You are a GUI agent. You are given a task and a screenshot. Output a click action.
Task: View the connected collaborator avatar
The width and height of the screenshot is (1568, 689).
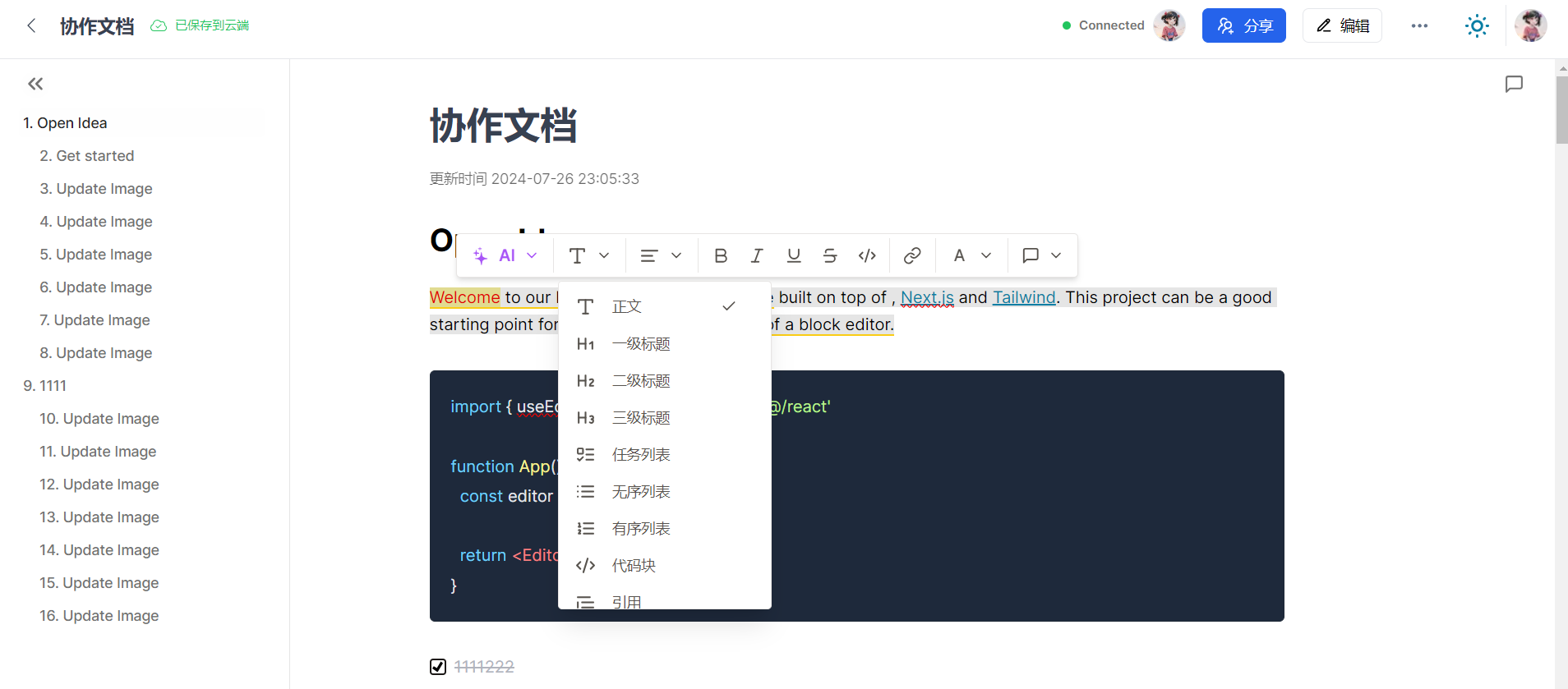coord(1169,25)
